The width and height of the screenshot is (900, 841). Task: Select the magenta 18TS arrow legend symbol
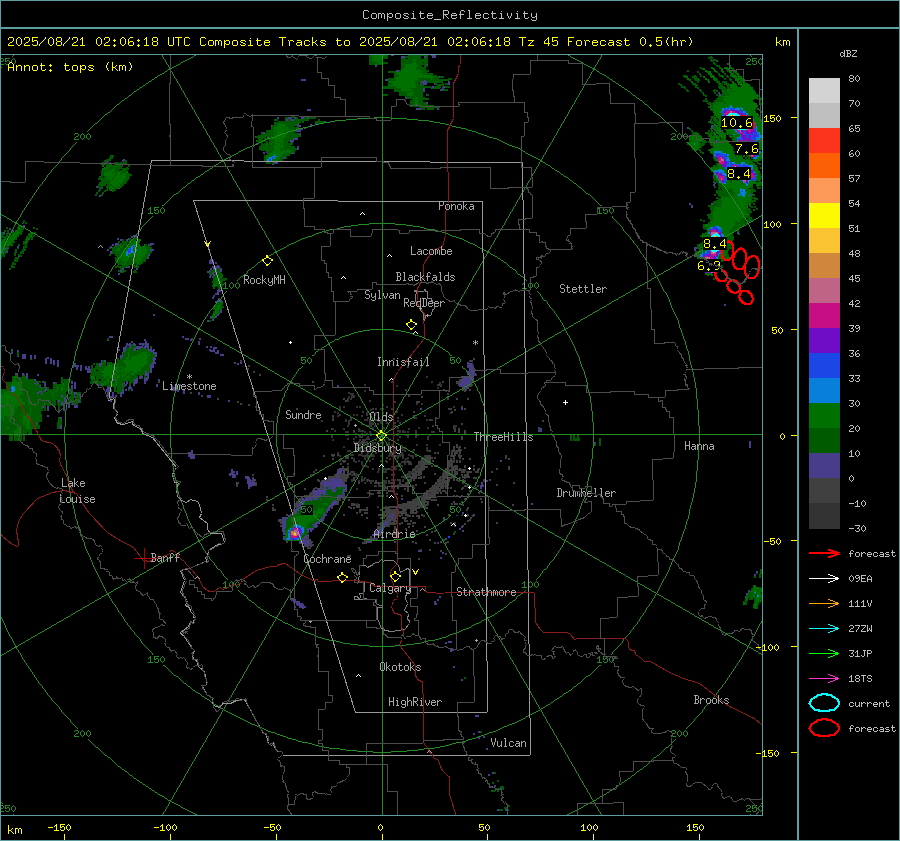pos(824,679)
